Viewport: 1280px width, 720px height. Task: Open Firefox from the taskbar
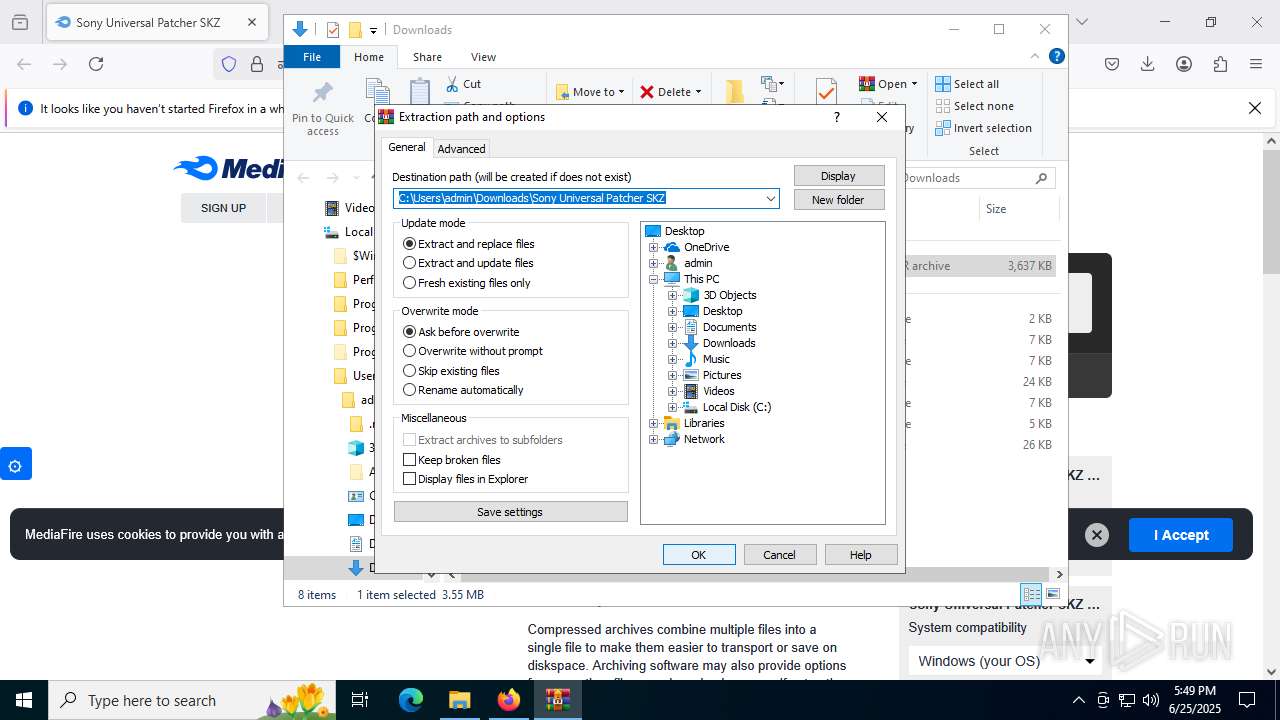(509, 700)
